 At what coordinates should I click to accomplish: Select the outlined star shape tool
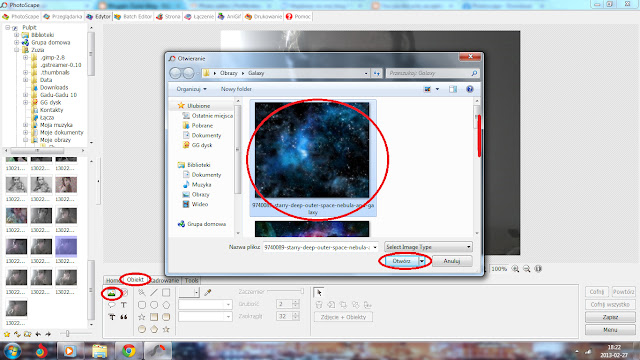tap(142, 317)
